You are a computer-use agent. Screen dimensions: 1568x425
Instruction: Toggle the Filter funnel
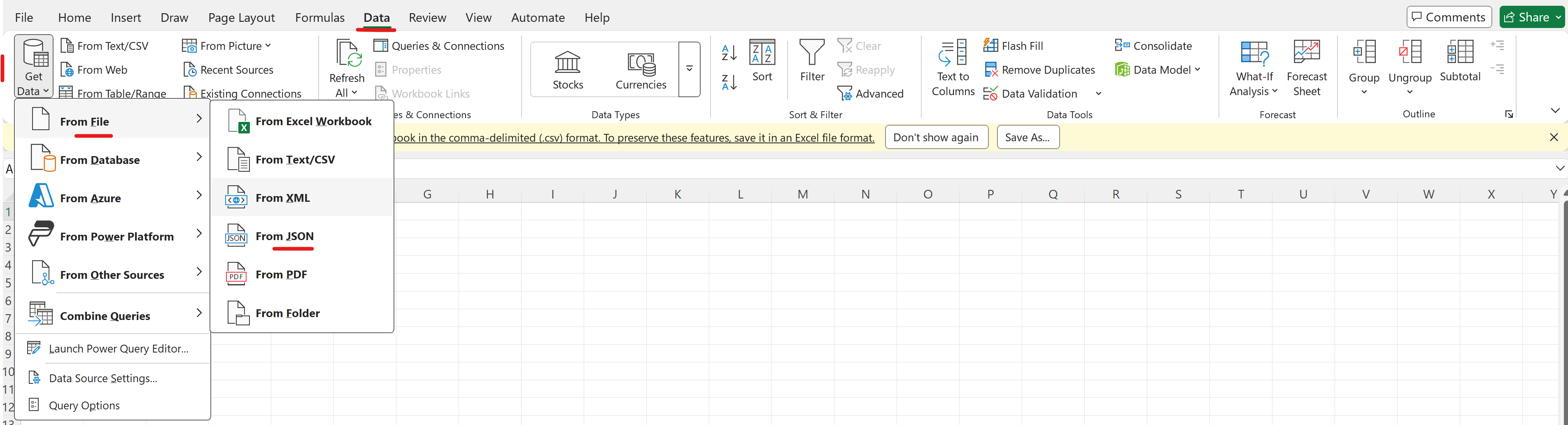pos(812,61)
